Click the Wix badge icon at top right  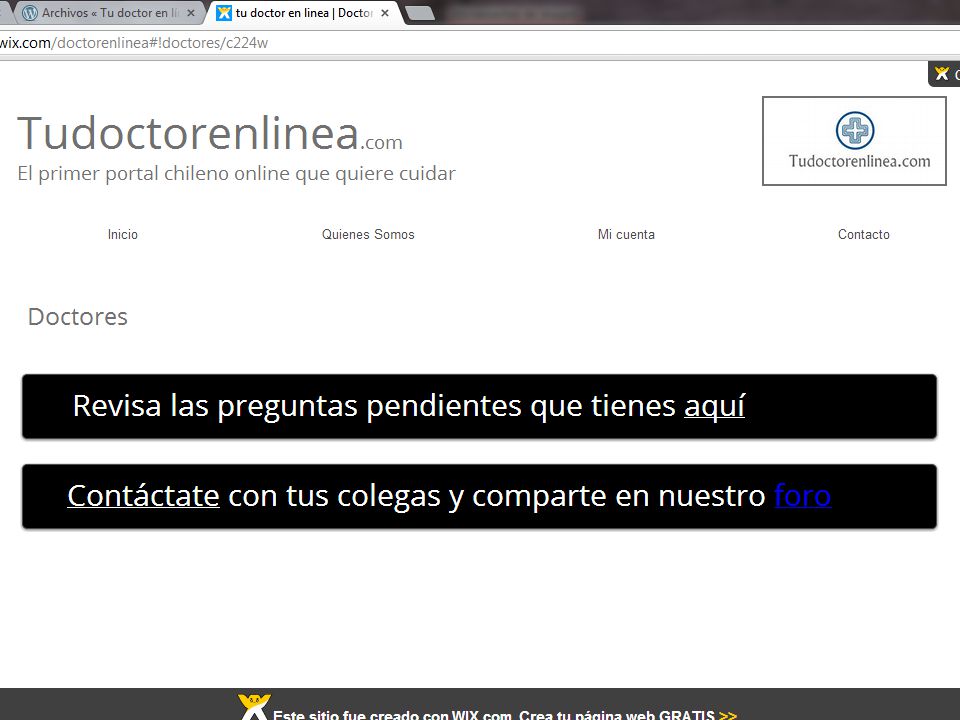coord(942,74)
